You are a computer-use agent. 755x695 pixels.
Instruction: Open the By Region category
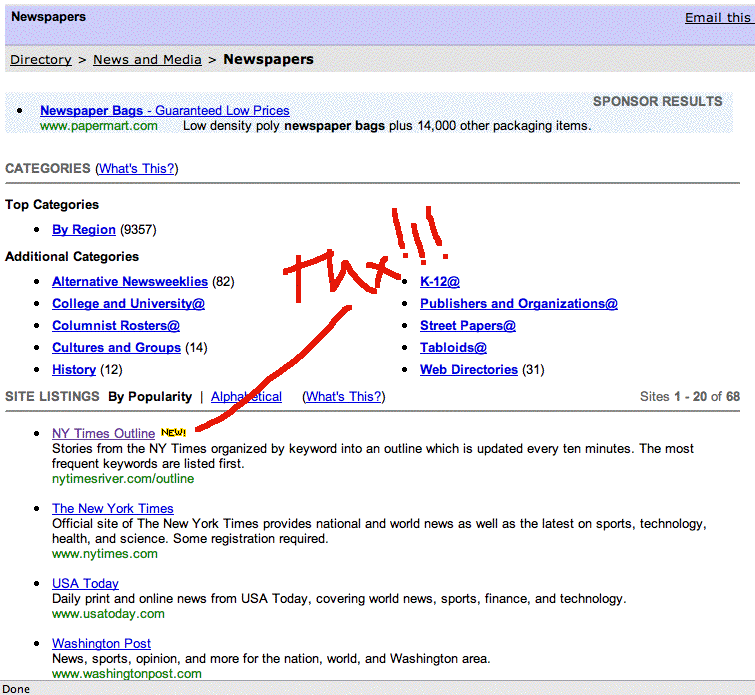coord(84,230)
